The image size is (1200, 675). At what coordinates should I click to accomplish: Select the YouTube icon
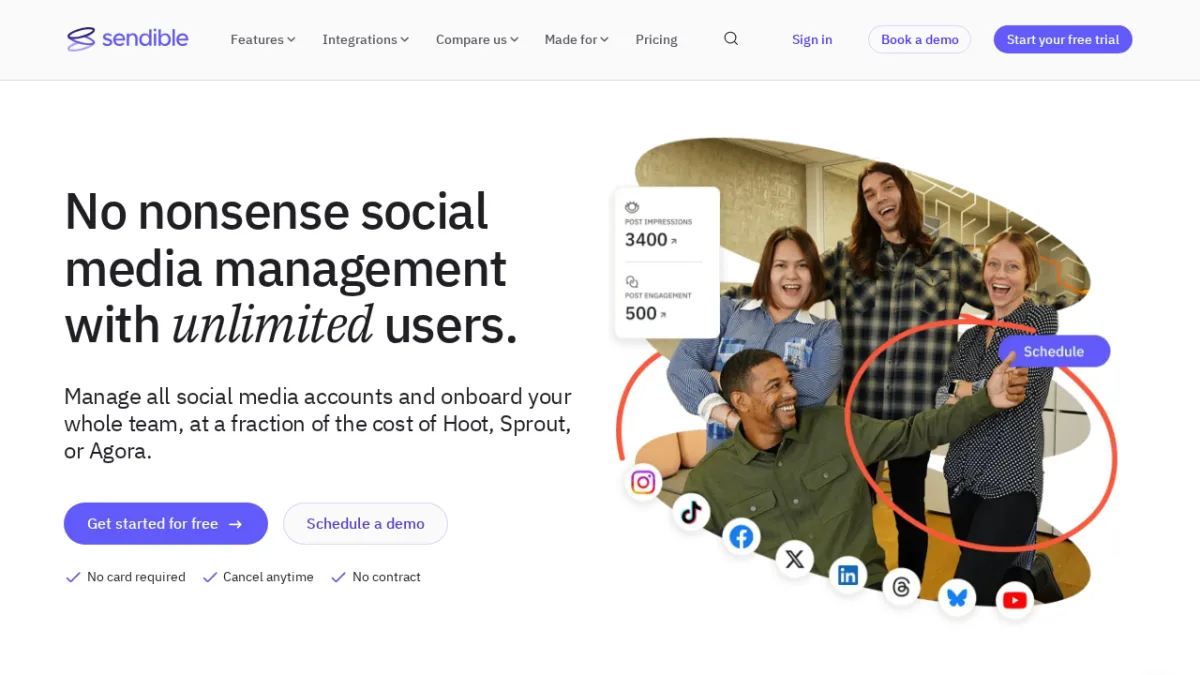pos(1015,600)
